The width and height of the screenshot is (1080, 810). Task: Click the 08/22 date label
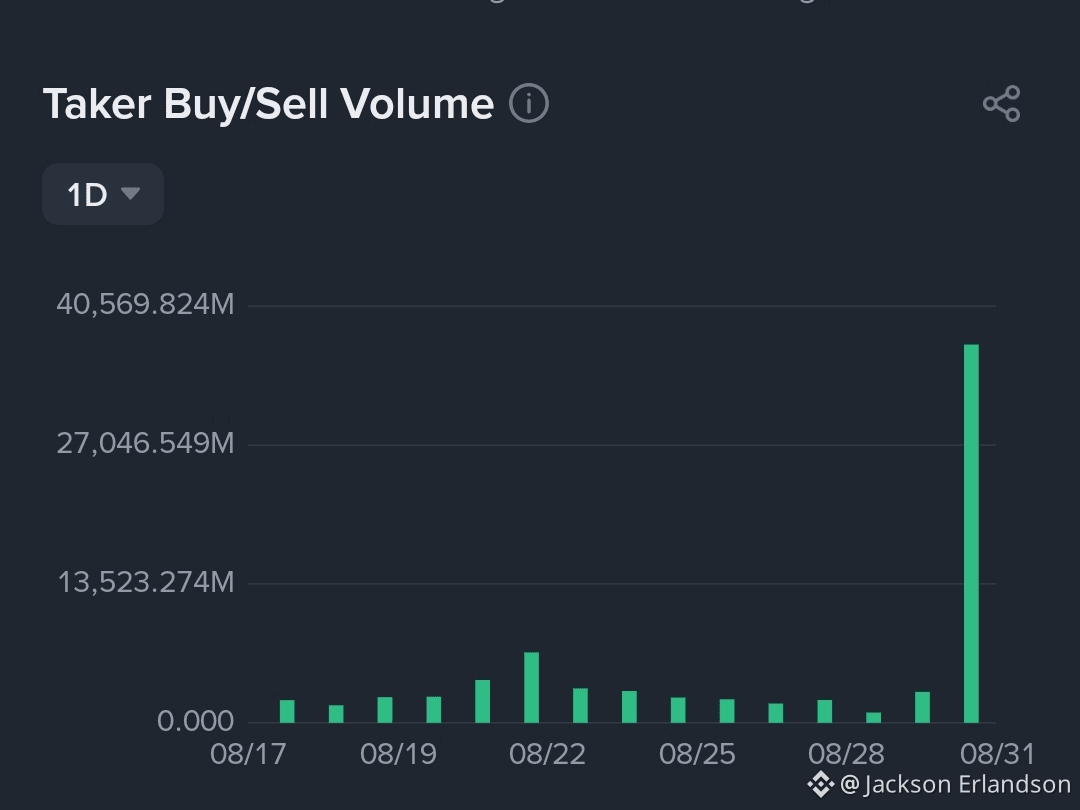click(548, 754)
